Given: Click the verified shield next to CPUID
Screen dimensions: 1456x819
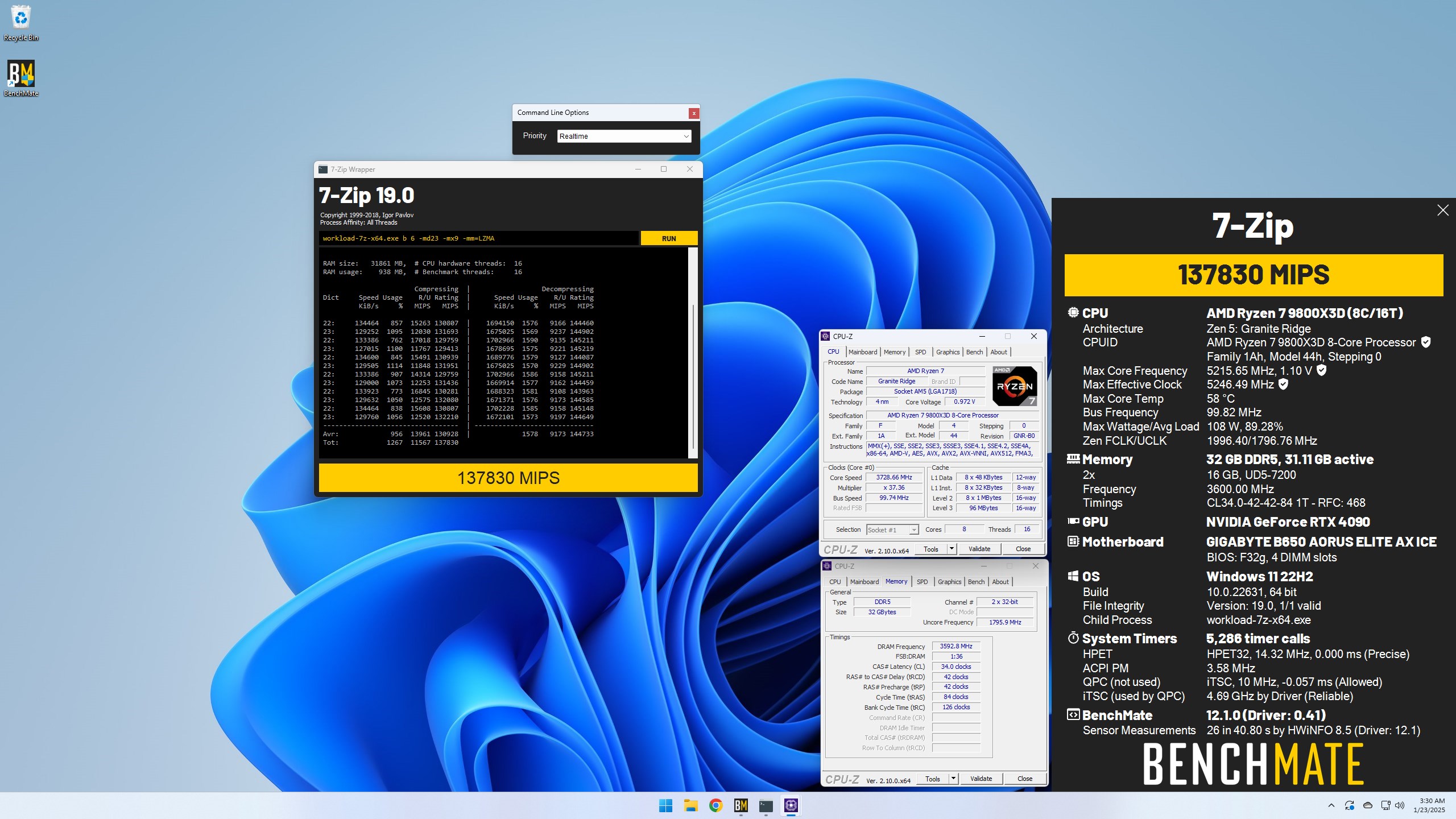Looking at the screenshot, I should (x=1426, y=342).
